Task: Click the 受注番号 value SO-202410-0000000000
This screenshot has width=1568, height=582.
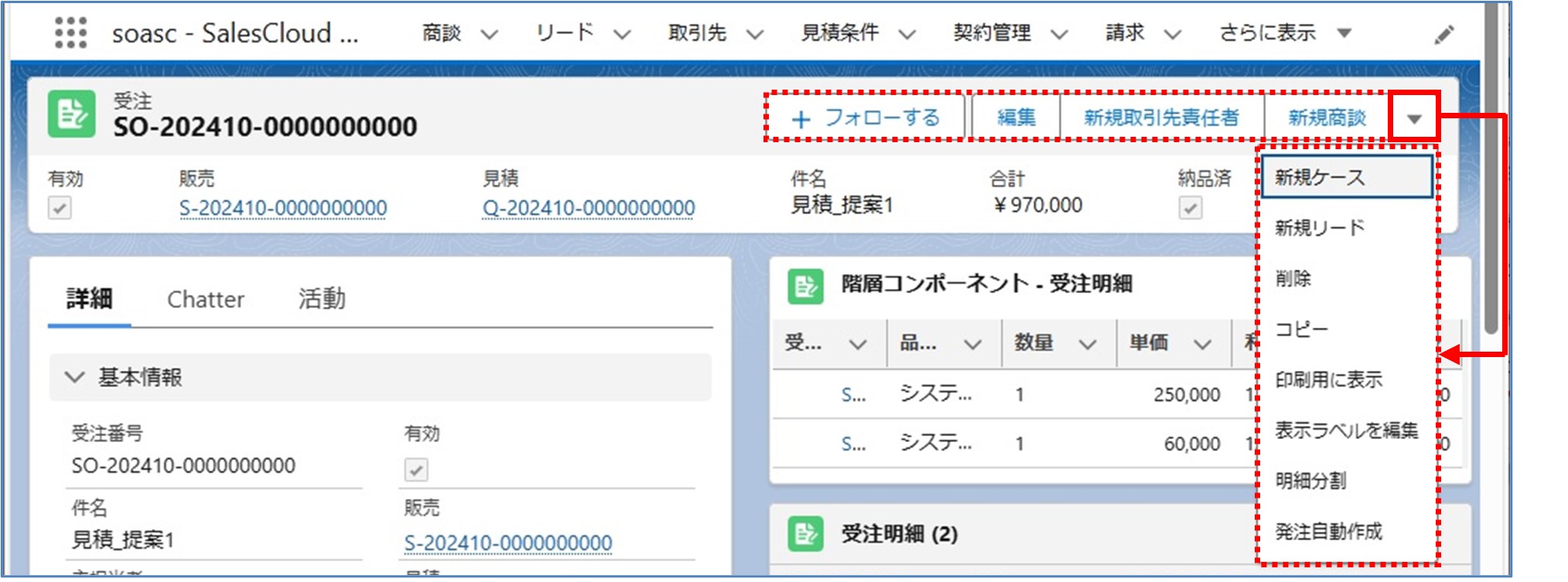Action: click(x=183, y=466)
